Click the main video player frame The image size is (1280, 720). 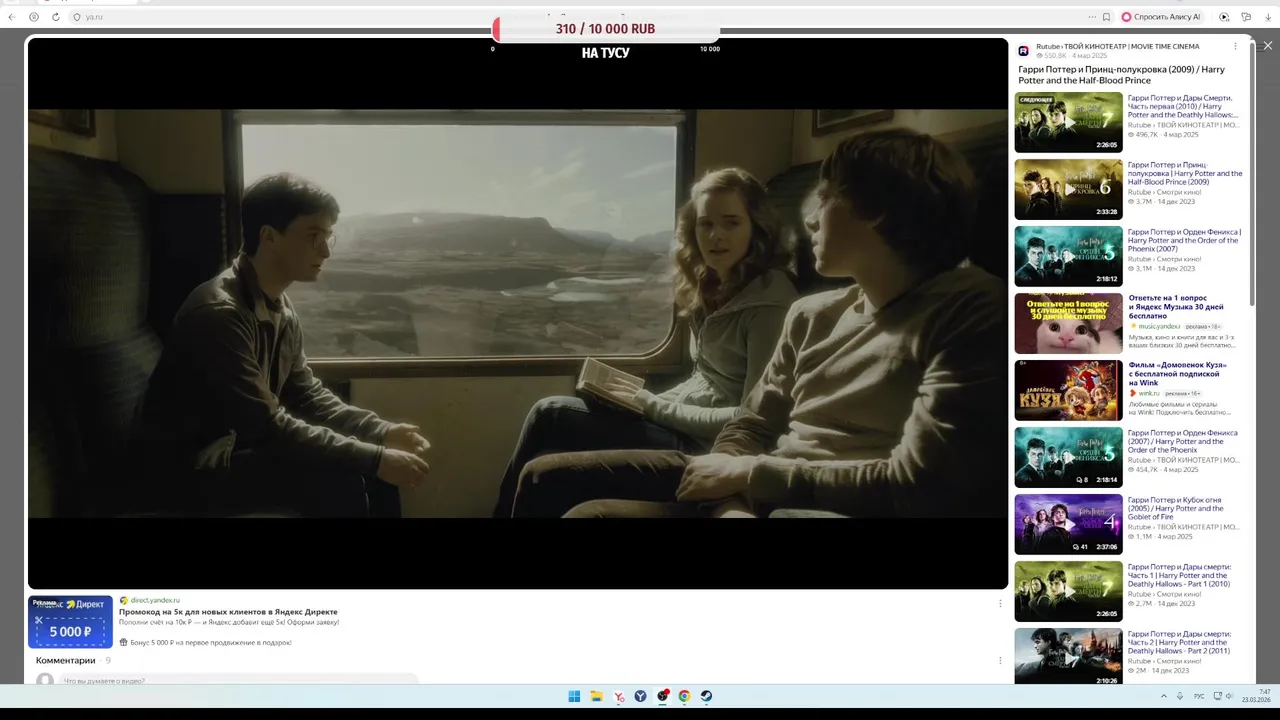[x=518, y=313]
